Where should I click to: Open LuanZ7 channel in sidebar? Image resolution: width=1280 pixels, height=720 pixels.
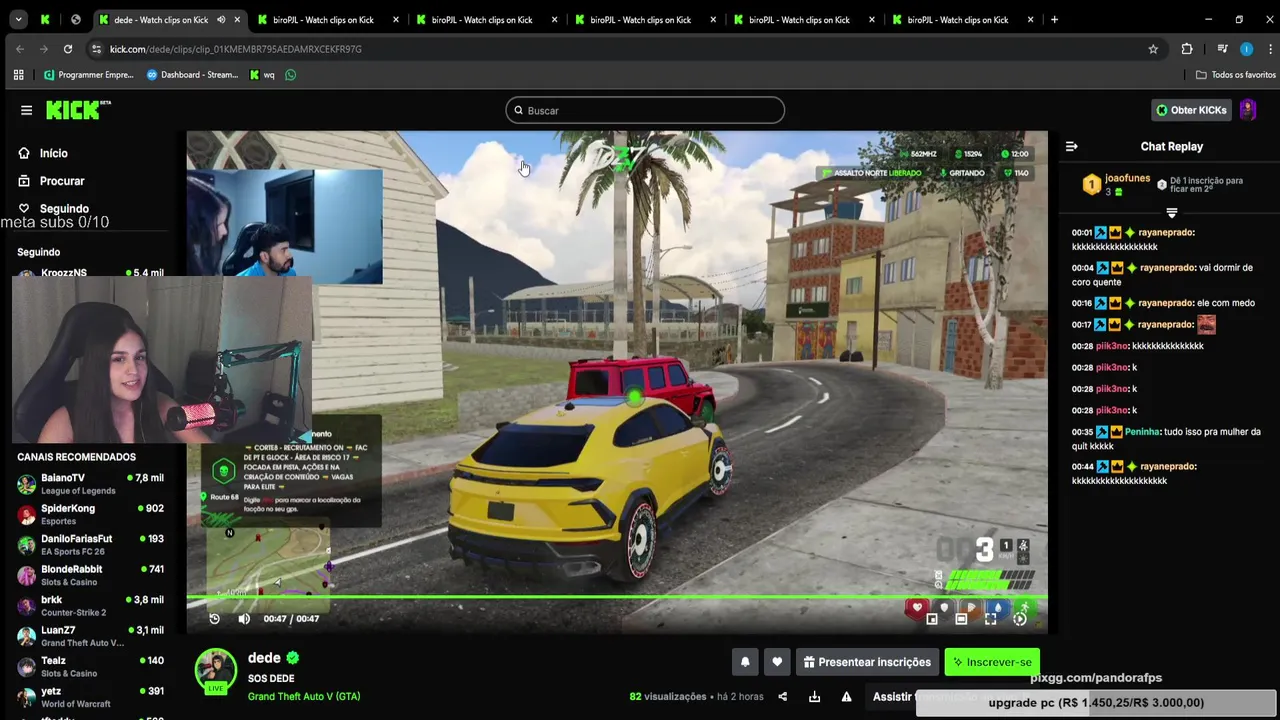90,636
